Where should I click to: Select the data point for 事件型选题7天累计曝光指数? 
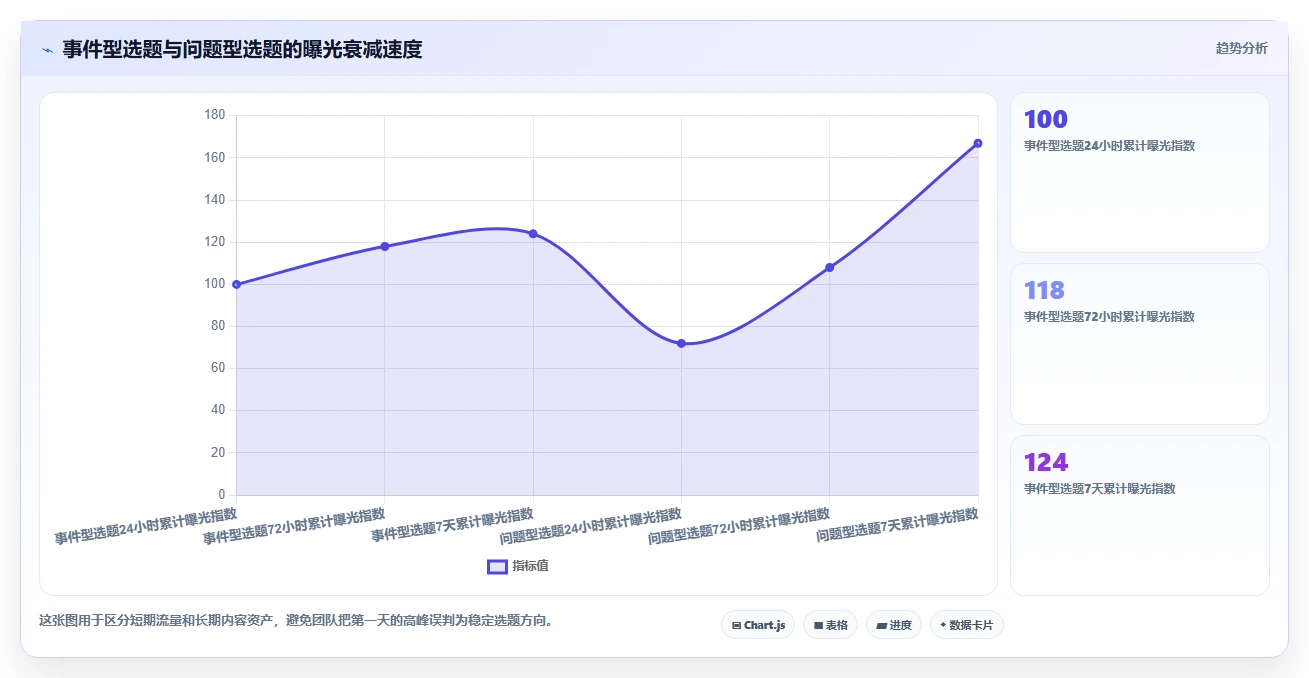[533, 234]
